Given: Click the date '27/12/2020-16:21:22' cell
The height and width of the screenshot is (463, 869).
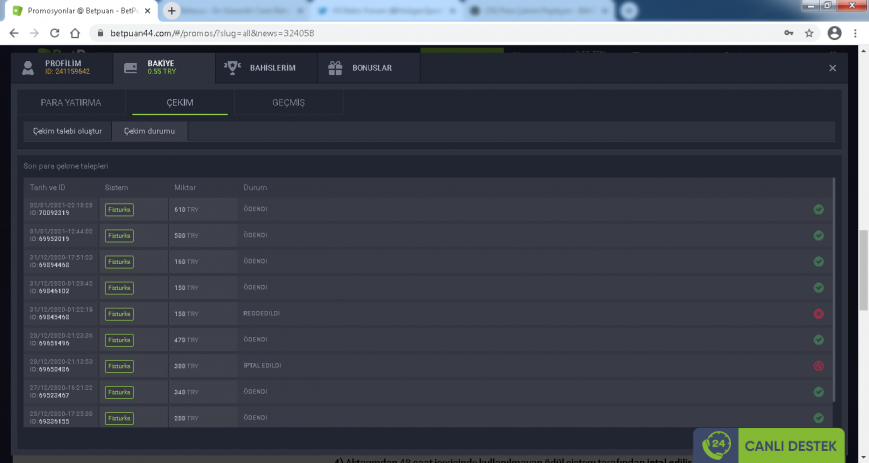Looking at the screenshot, I should (x=61, y=388).
